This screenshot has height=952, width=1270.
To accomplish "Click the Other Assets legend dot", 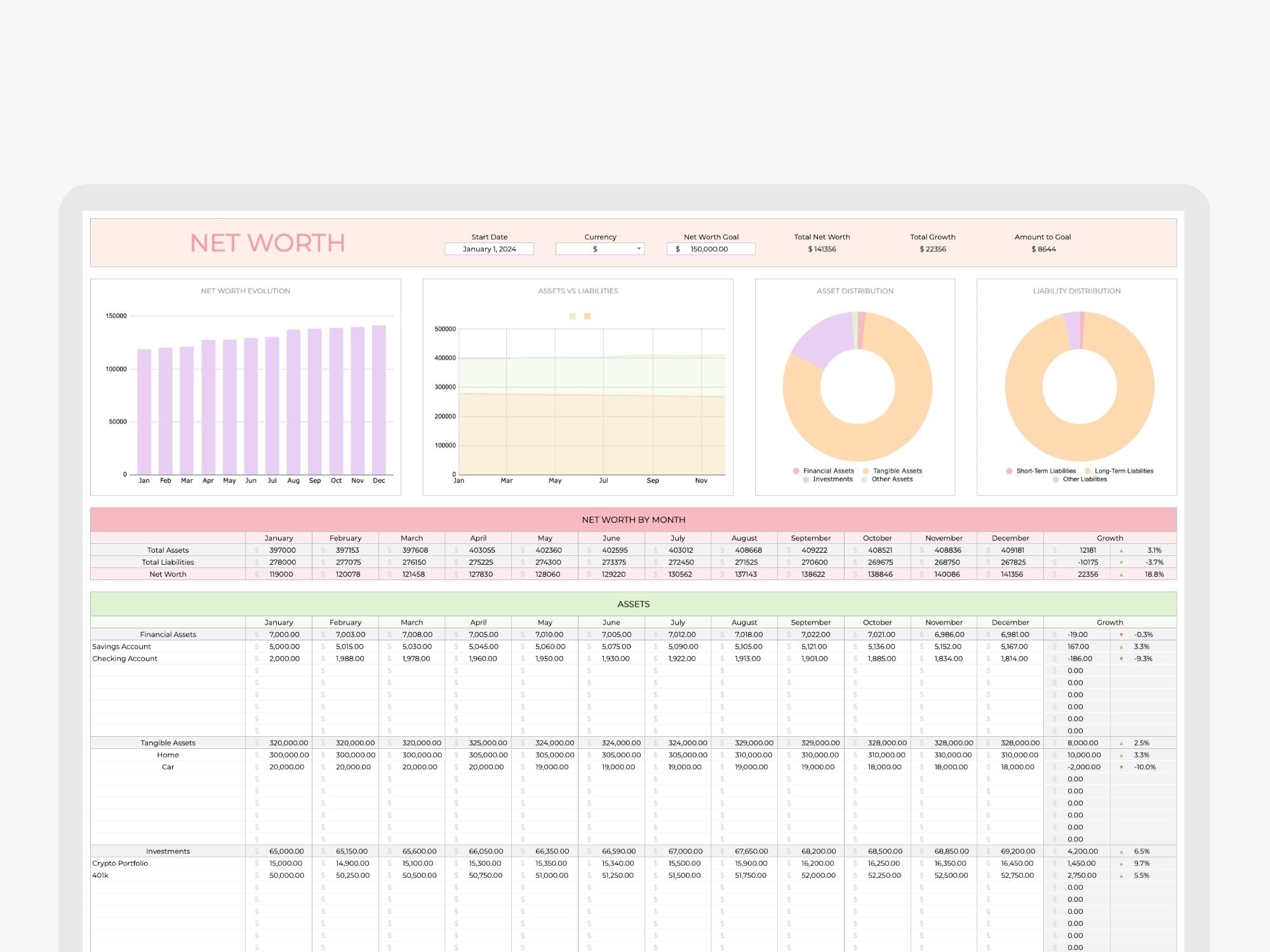I will [864, 479].
